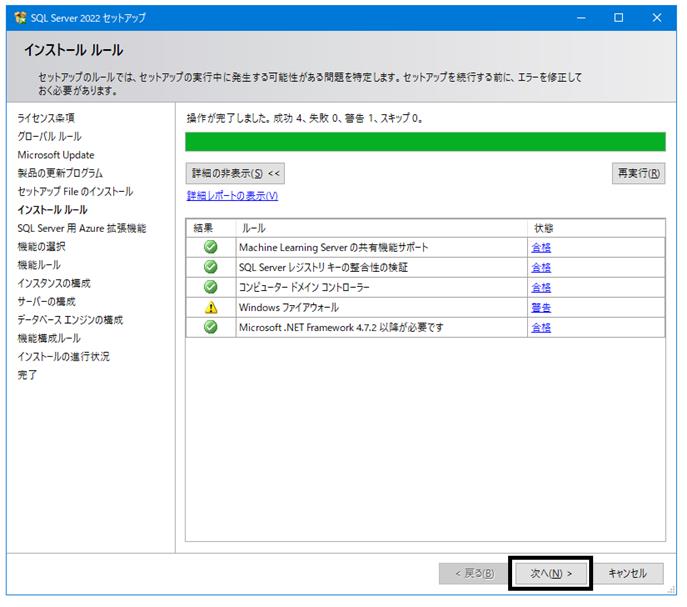687x607 pixels.
Task: Select セットアップ File のインストール step
Action: [x=75, y=192]
